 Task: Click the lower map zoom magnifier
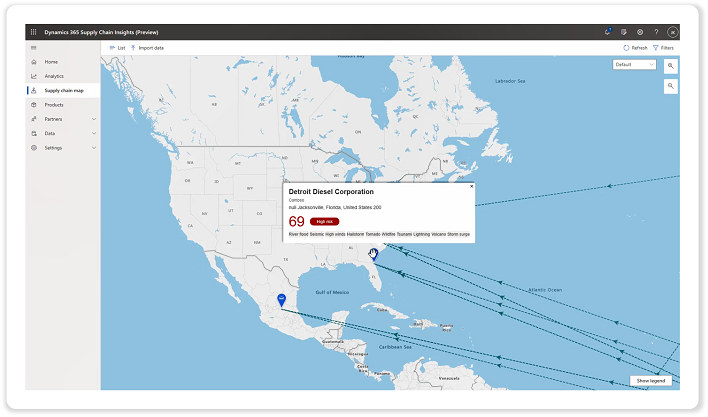[x=671, y=87]
